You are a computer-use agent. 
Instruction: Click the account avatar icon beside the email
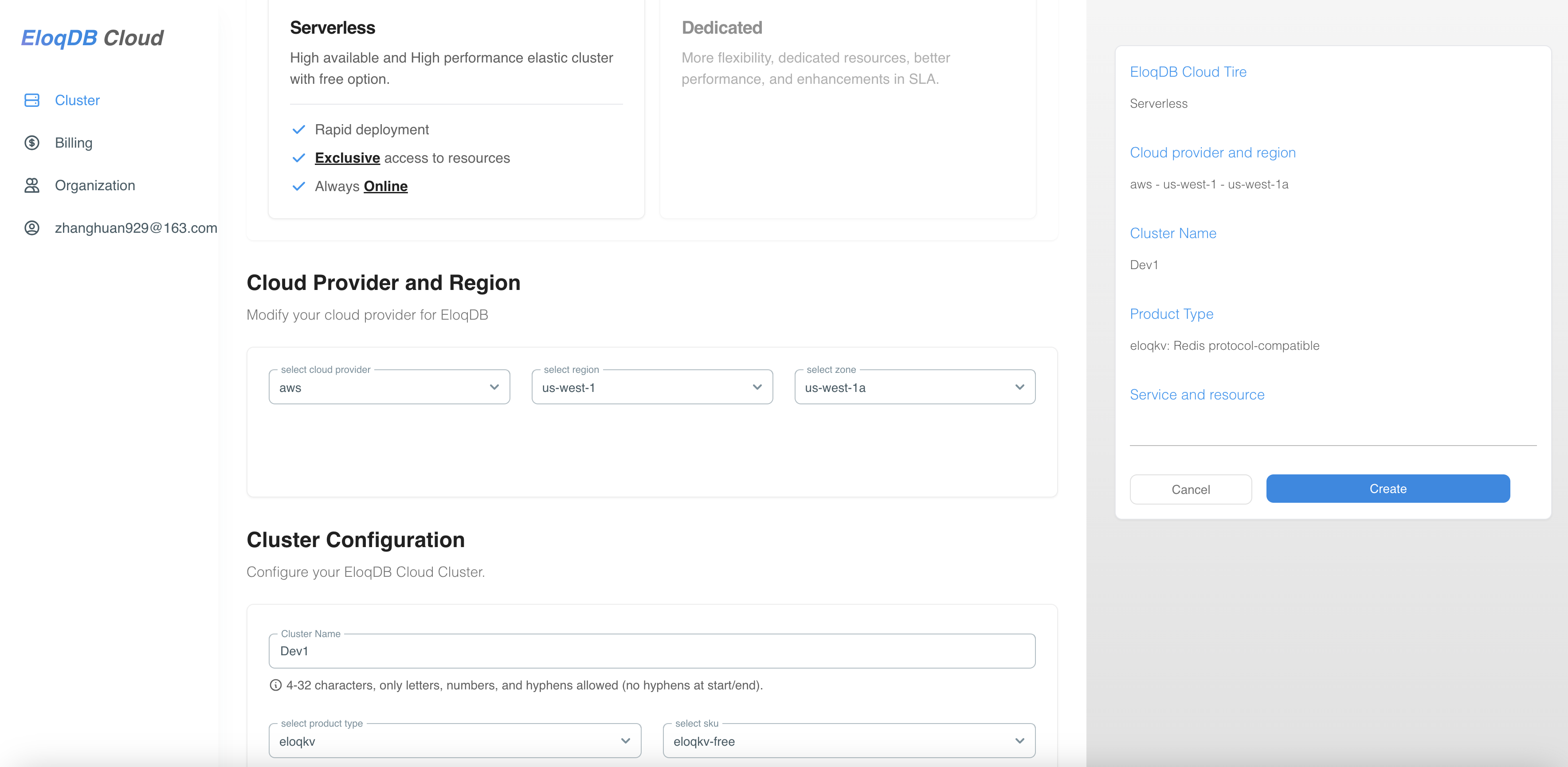[x=31, y=228]
